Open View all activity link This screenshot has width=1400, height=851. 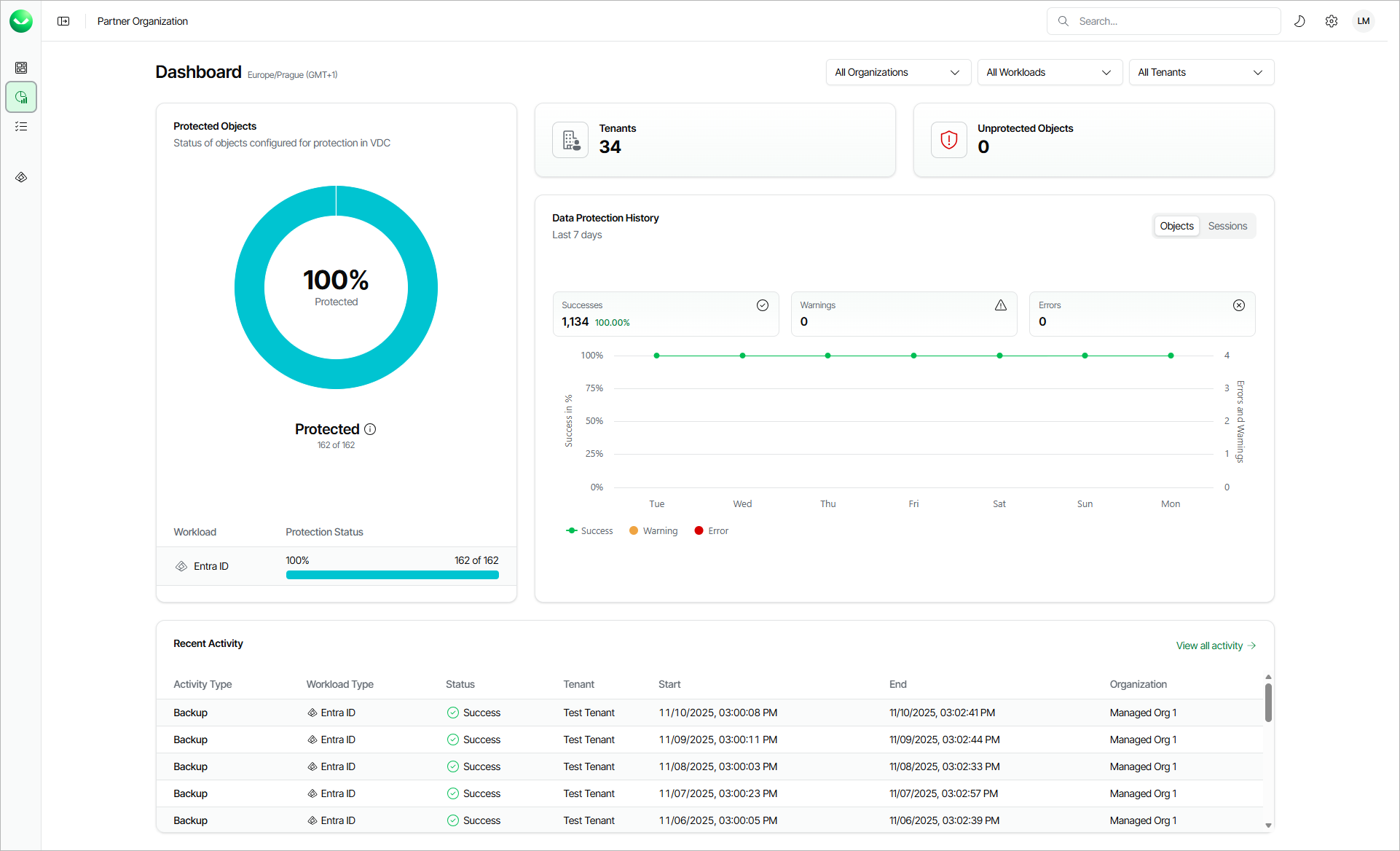[x=1215, y=646]
